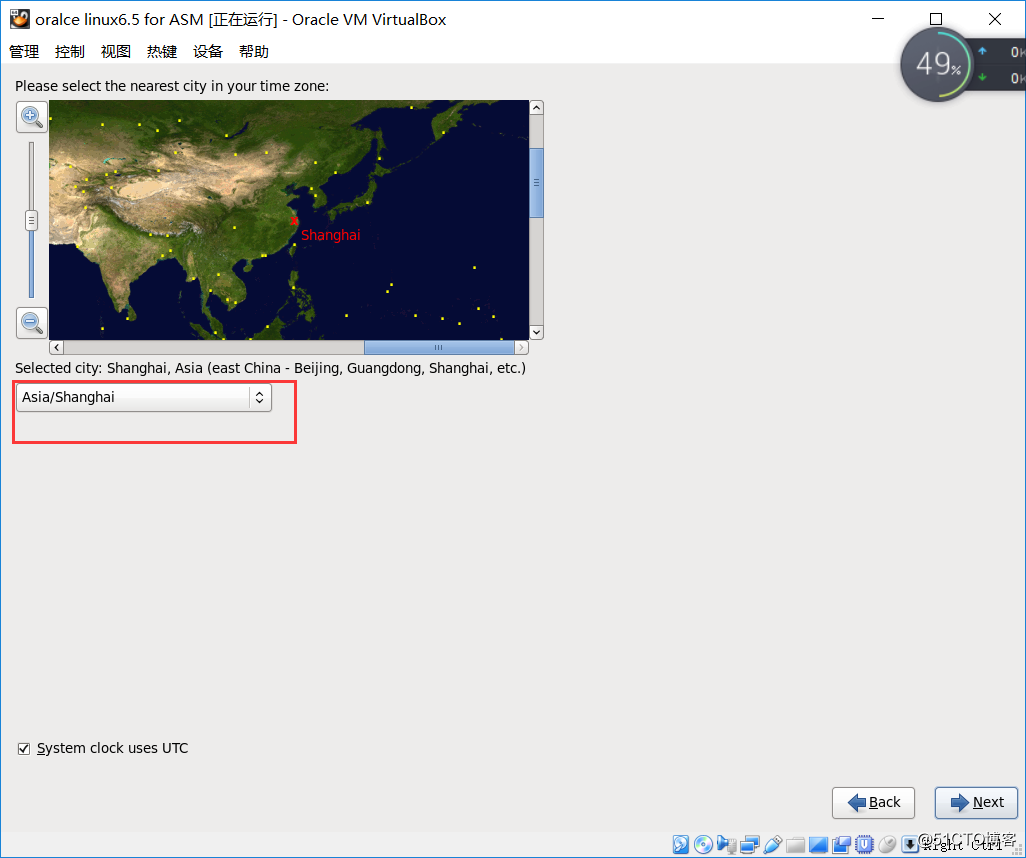1026x858 pixels.
Task: Open the 视图 menu
Action: pyautogui.click(x=116, y=52)
